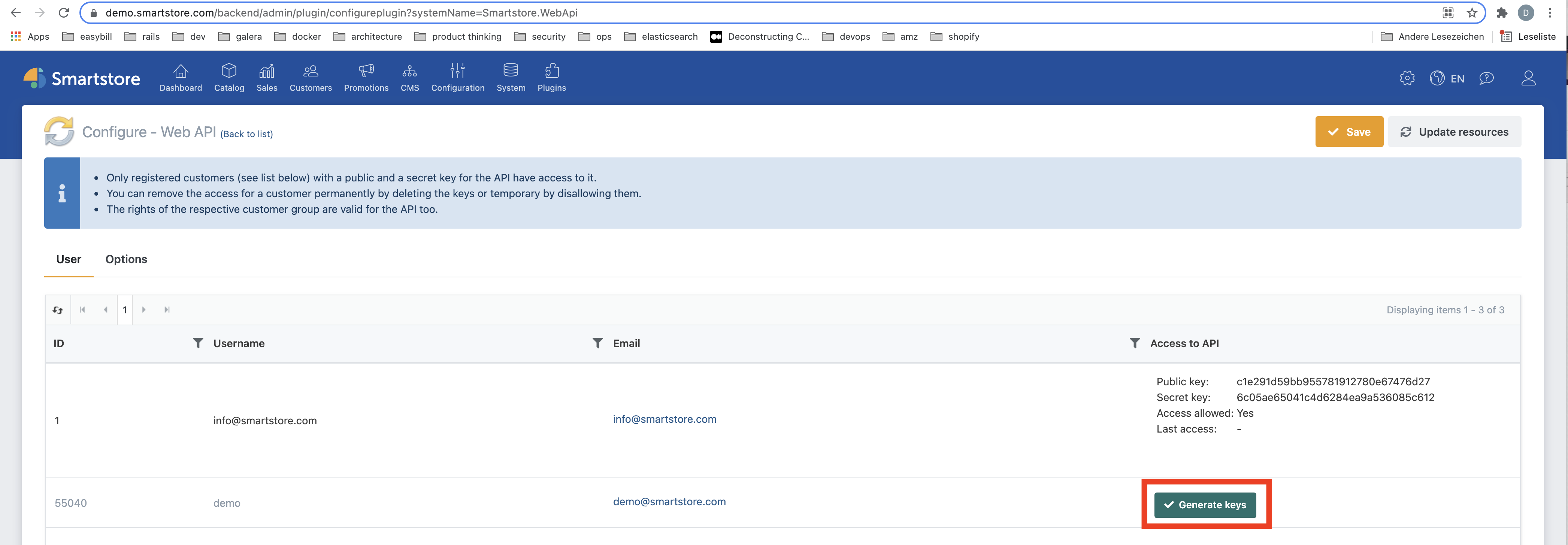This screenshot has height=545, width=1568.
Task: Open user account icon in header
Action: tap(1528, 79)
